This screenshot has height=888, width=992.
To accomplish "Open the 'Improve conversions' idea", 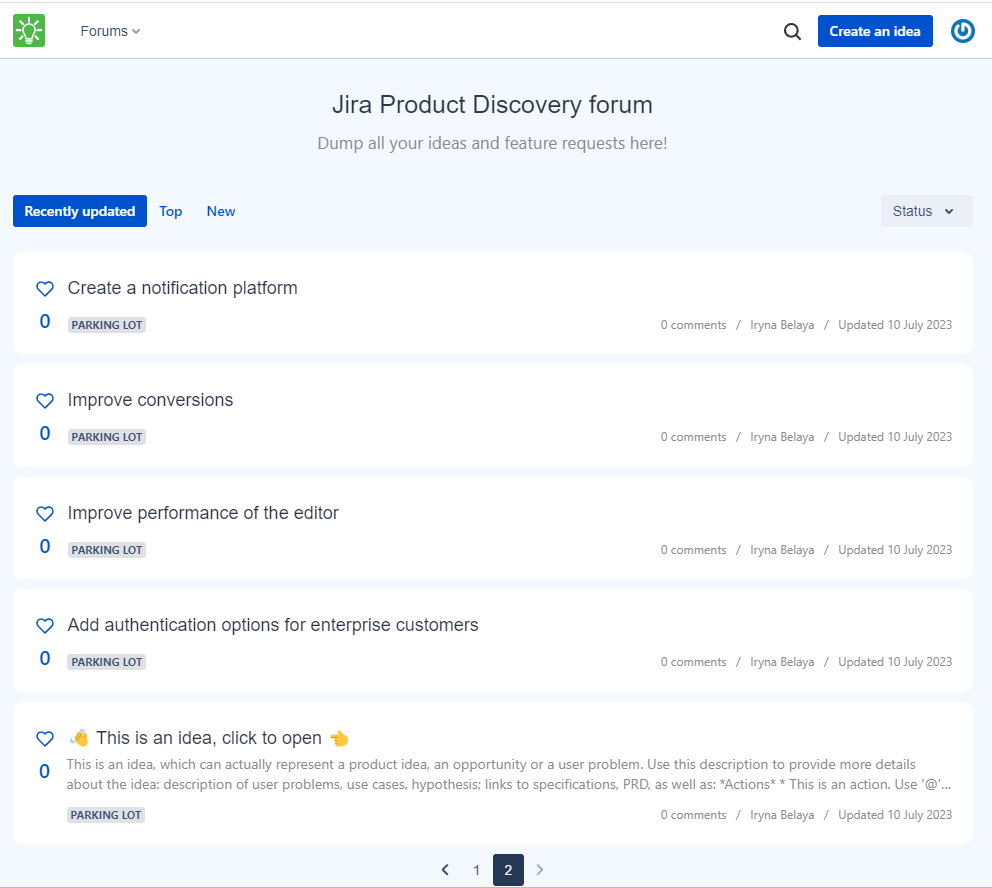I will [150, 400].
